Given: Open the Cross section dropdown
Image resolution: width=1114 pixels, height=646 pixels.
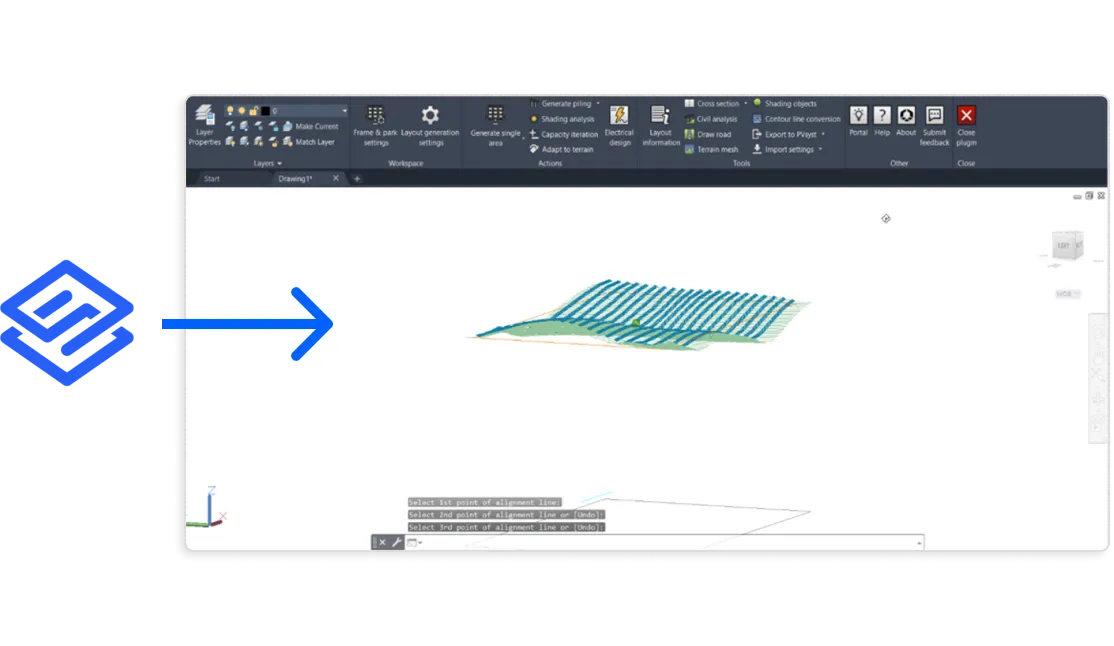Looking at the screenshot, I should (745, 104).
